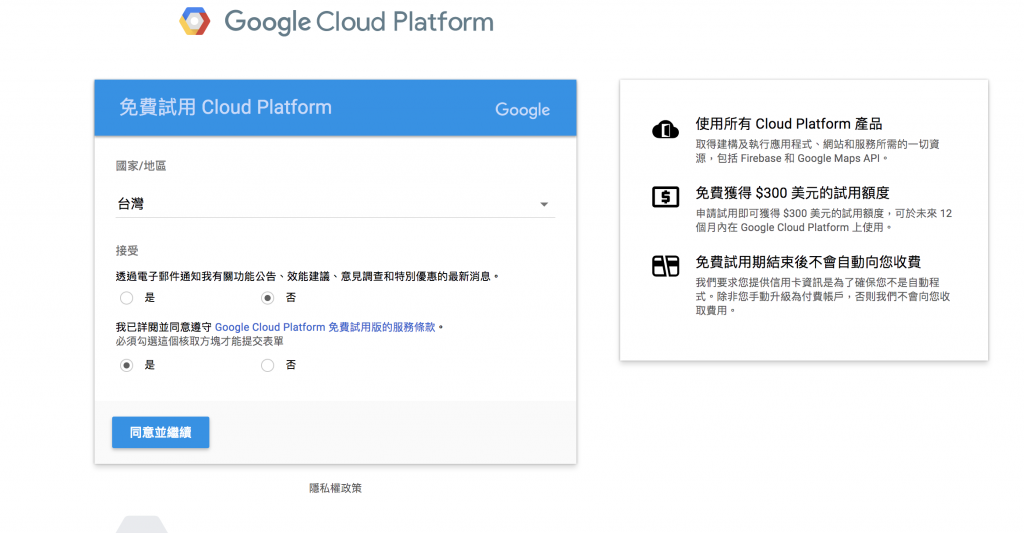Click the Google Cloud Platform title text
The width and height of the screenshot is (1024, 533).
pos(359,22)
